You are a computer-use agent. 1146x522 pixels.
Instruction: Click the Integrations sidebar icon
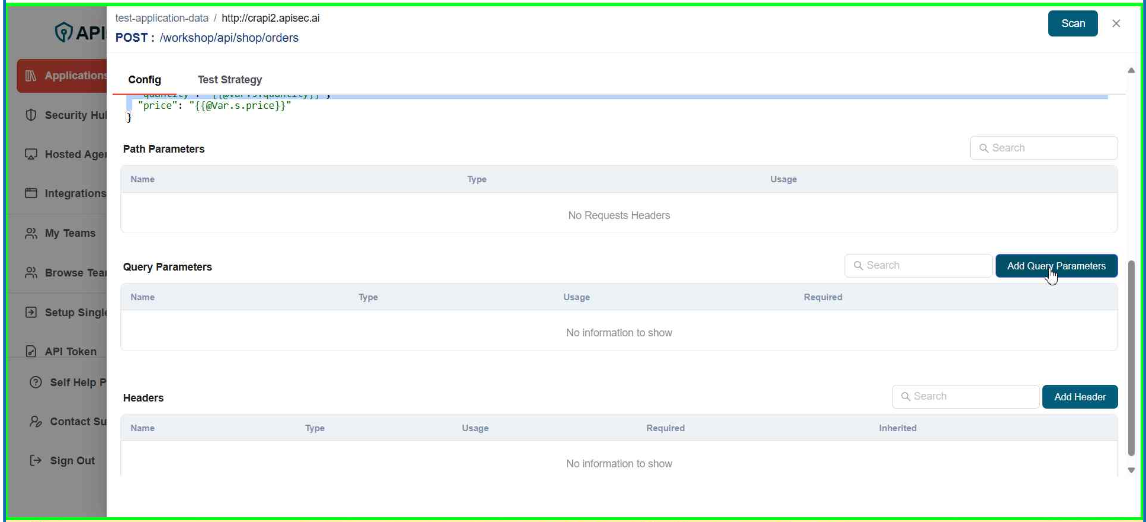[31, 193]
